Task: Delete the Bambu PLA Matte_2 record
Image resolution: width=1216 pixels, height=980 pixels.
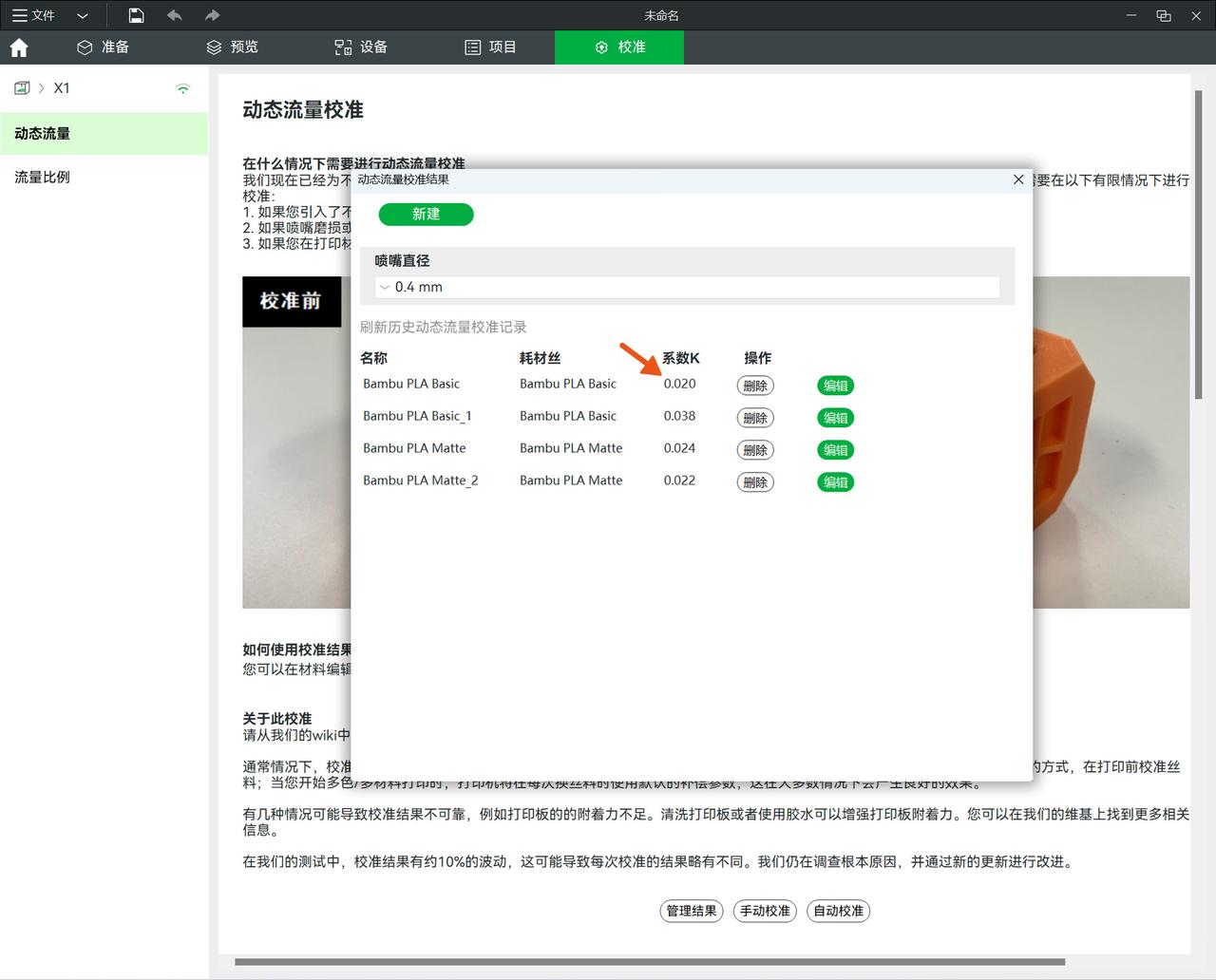Action: pyautogui.click(x=755, y=482)
